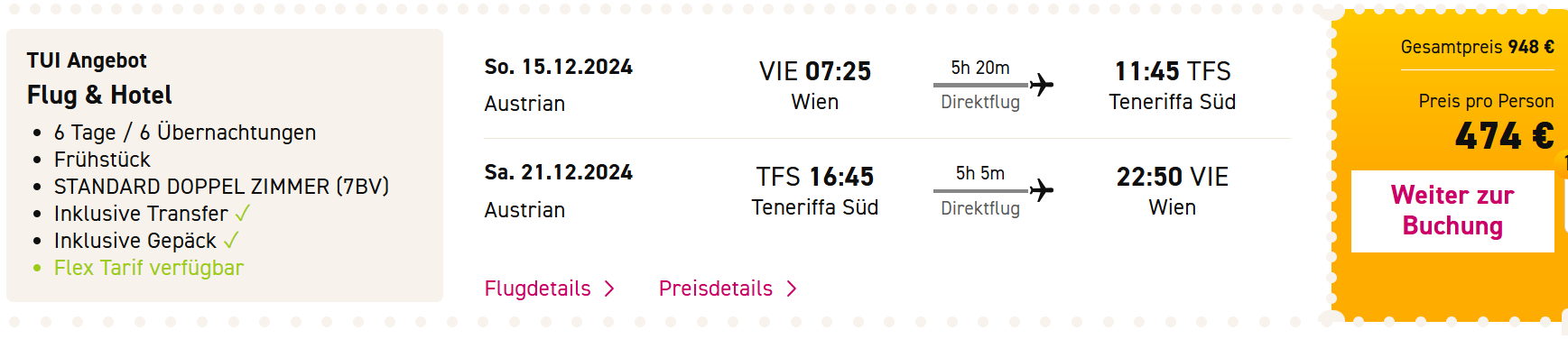1568x339 pixels.
Task: Open the Preisdetails link
Action: pos(716,289)
